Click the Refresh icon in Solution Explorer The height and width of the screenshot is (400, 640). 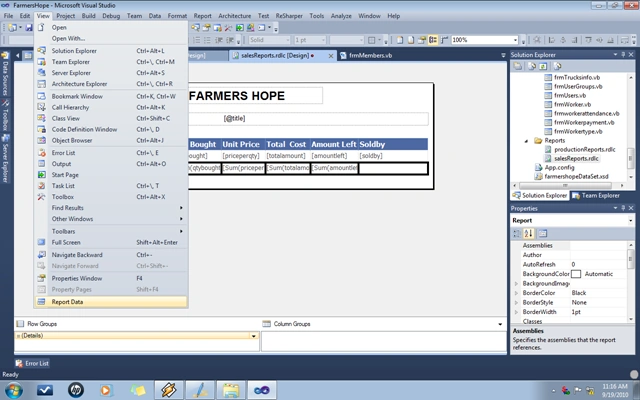543,66
